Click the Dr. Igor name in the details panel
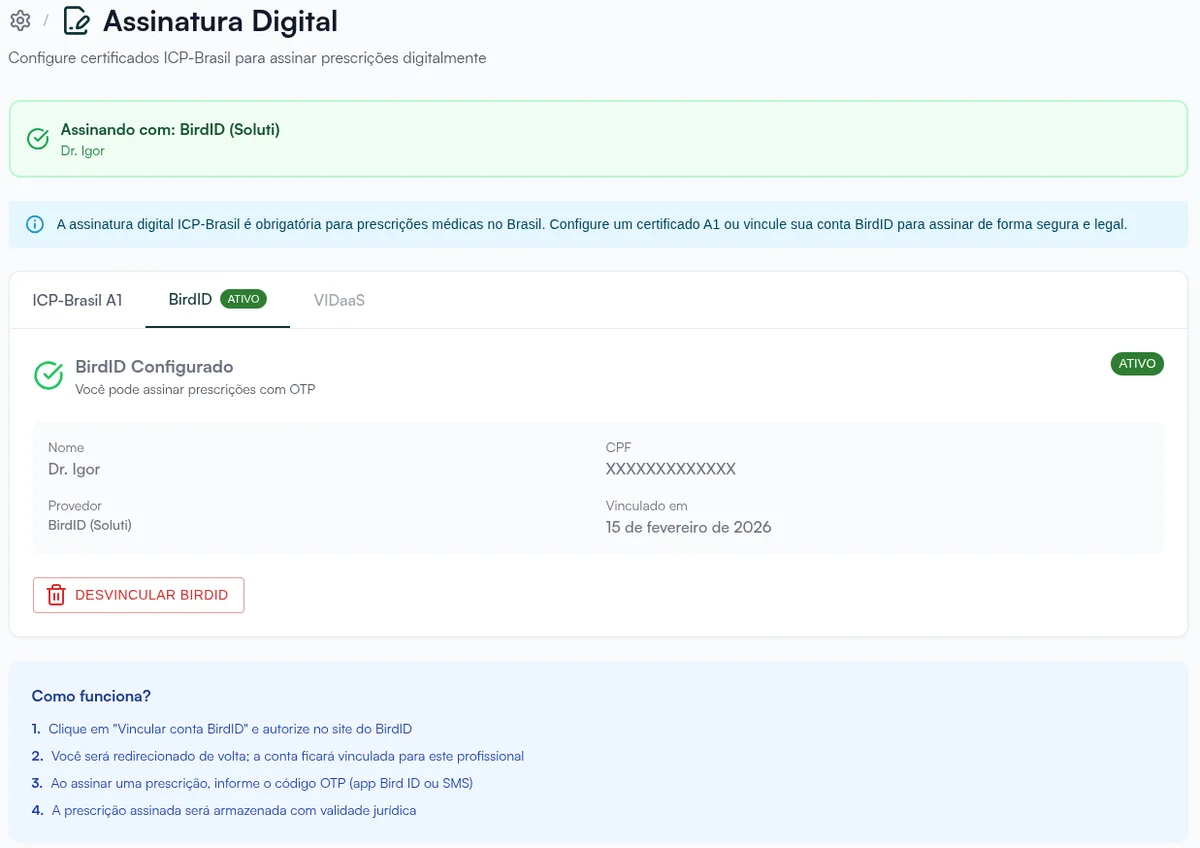 pyautogui.click(x=74, y=468)
